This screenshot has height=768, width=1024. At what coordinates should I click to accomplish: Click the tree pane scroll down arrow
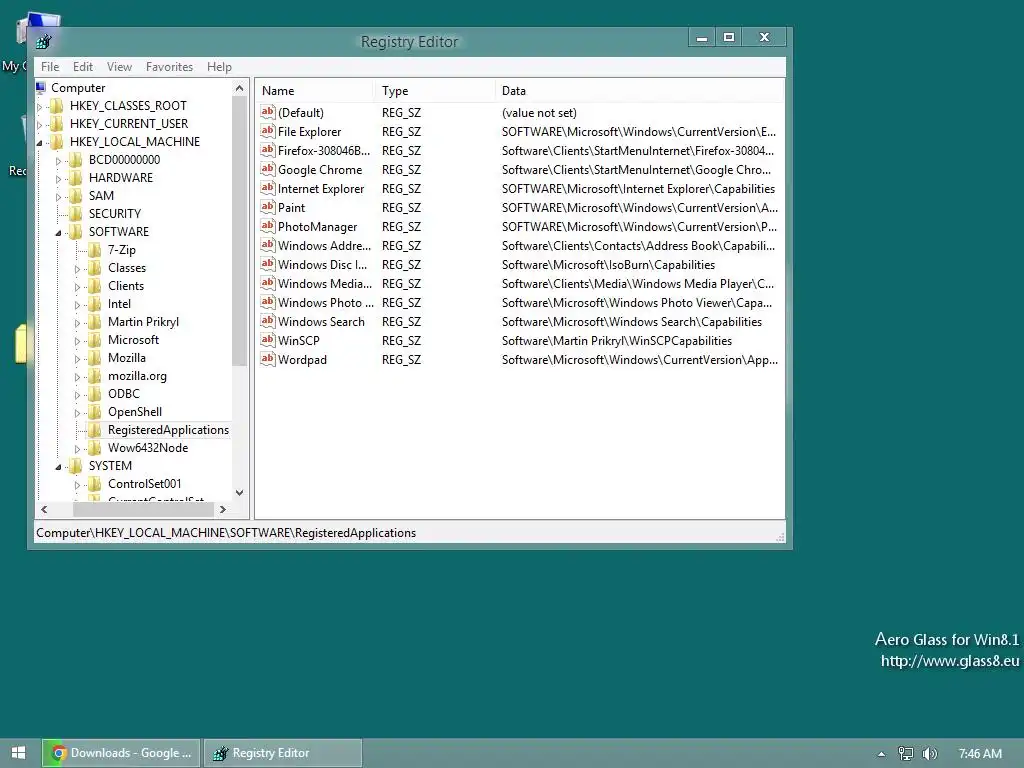tap(240, 493)
